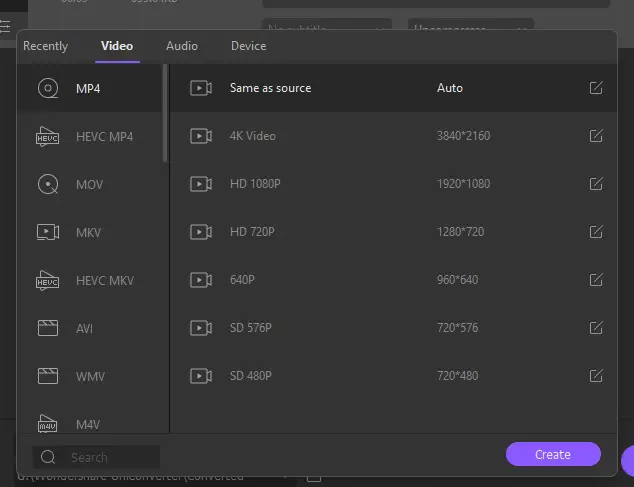Click the camera icon beside 640P
Viewport: 634px width, 487px height.
(201, 280)
